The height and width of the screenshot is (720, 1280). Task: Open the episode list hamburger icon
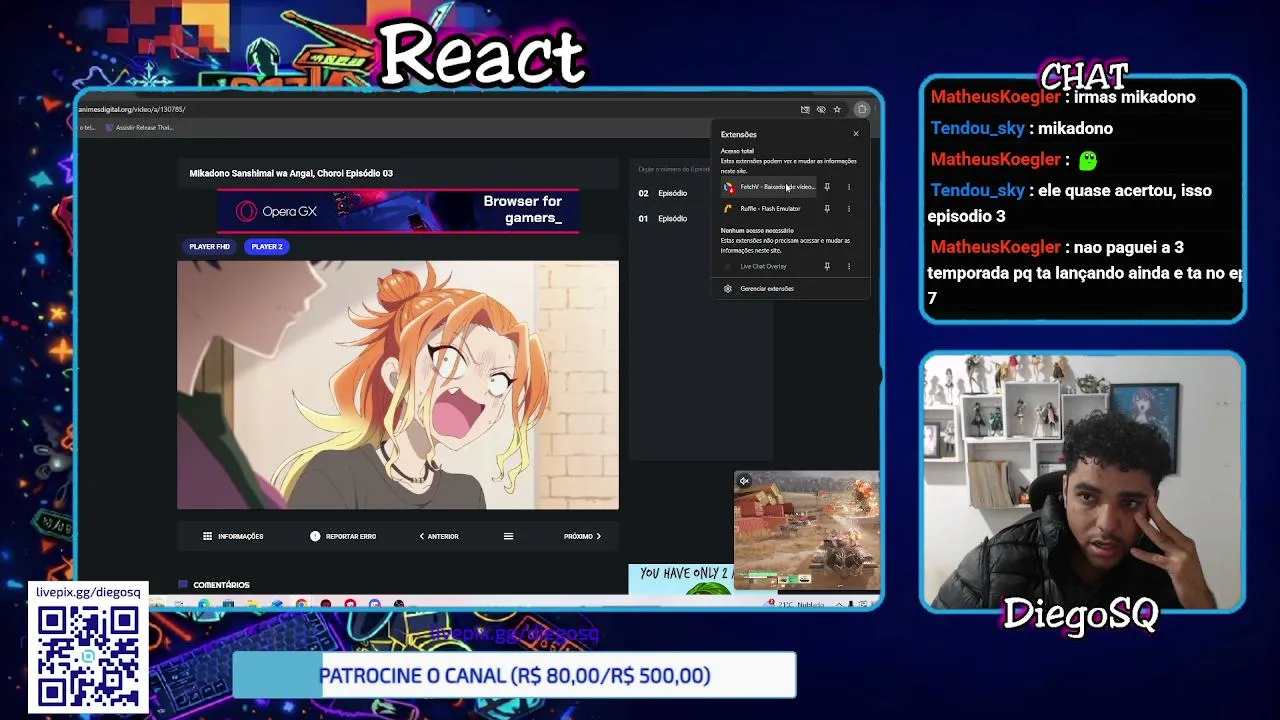[x=508, y=536]
